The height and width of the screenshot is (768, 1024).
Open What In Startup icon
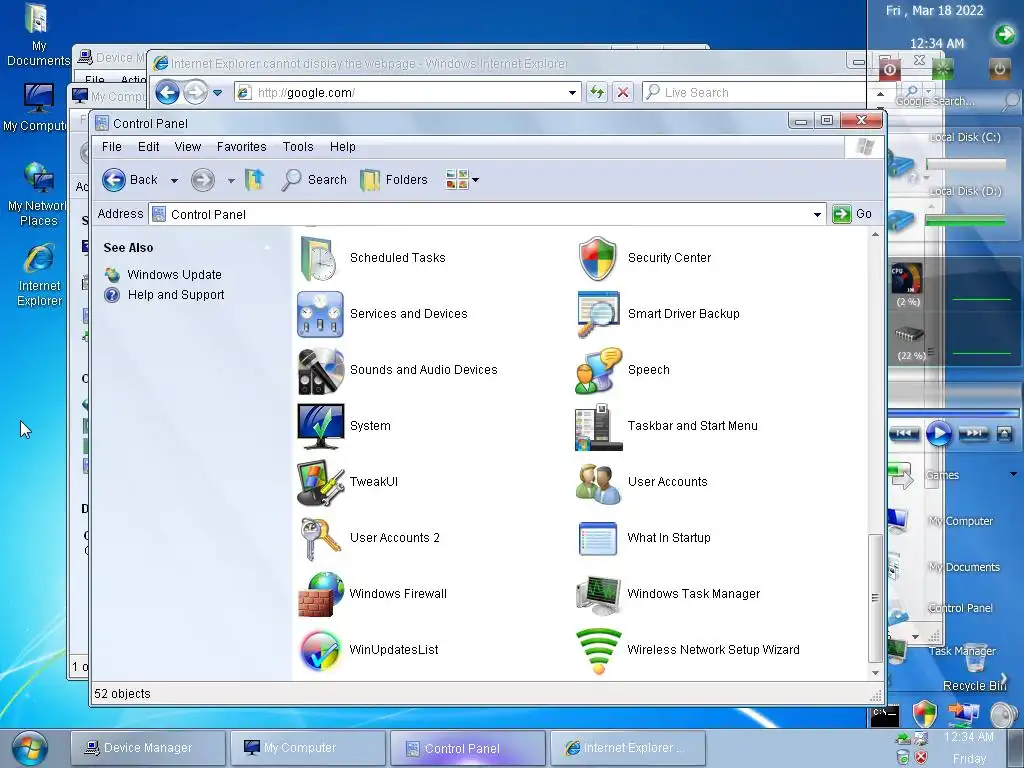point(598,538)
